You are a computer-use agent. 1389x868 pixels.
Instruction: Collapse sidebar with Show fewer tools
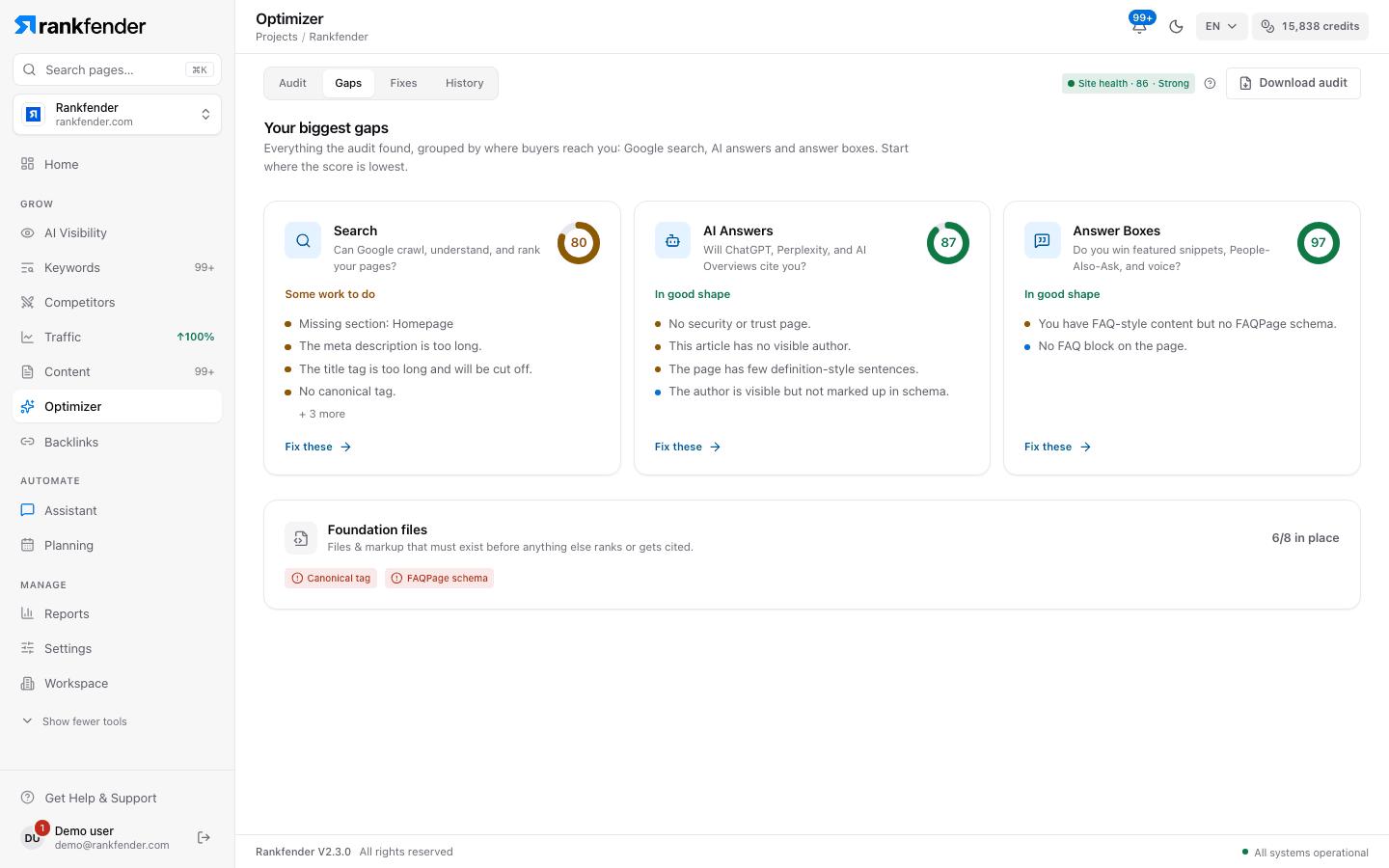[x=74, y=721]
